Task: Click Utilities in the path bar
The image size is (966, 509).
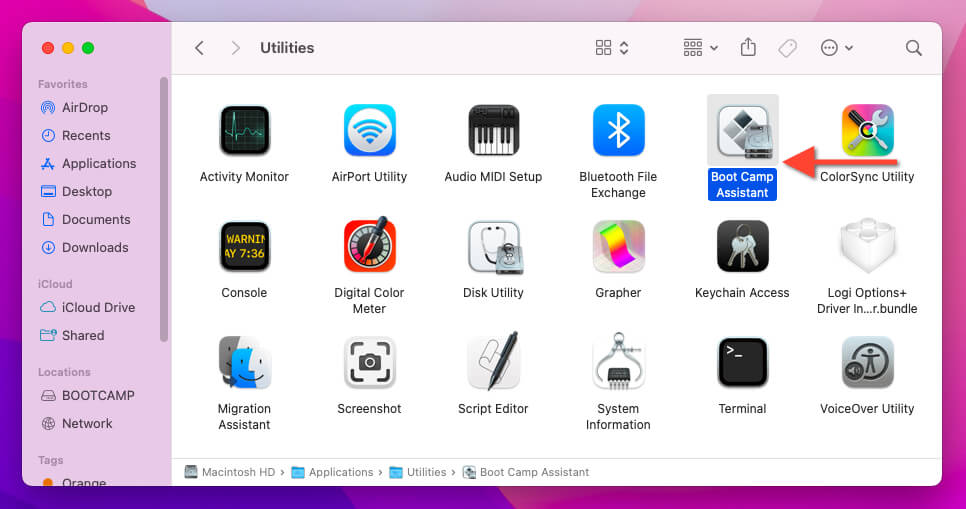Action: point(418,473)
